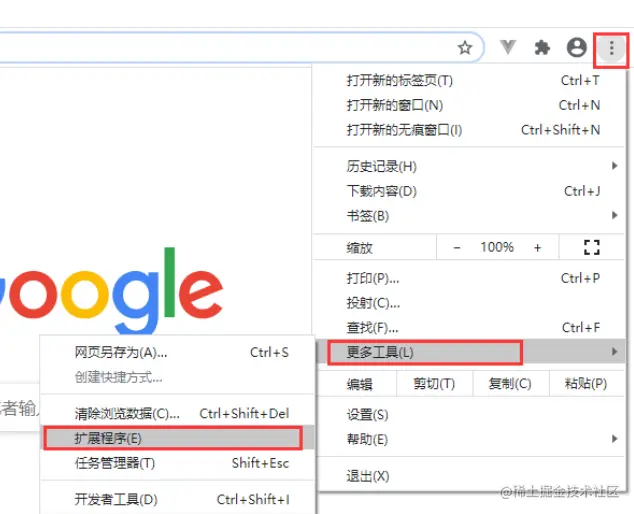This screenshot has height=514, width=634.
Task: Open the extensions puzzle piece menu
Action: pyautogui.click(x=542, y=48)
